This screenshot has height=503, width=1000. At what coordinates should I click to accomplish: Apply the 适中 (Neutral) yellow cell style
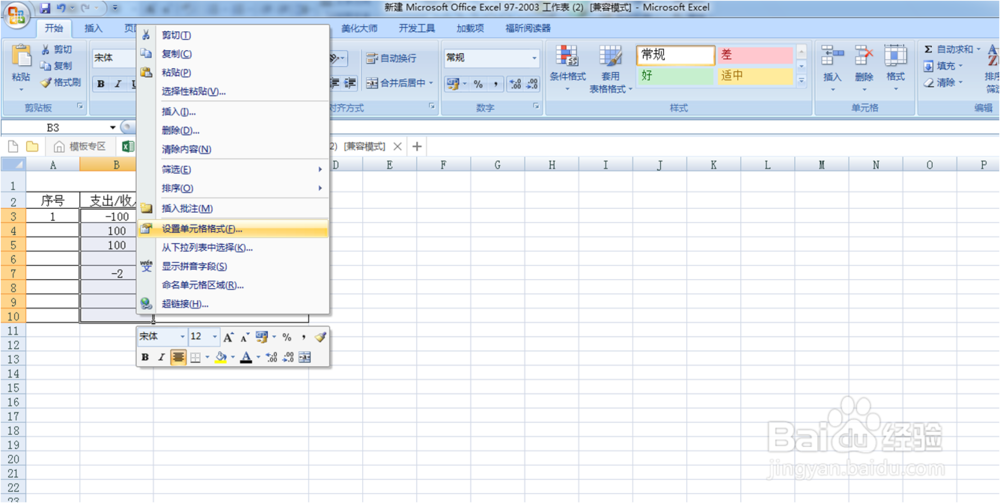755,77
